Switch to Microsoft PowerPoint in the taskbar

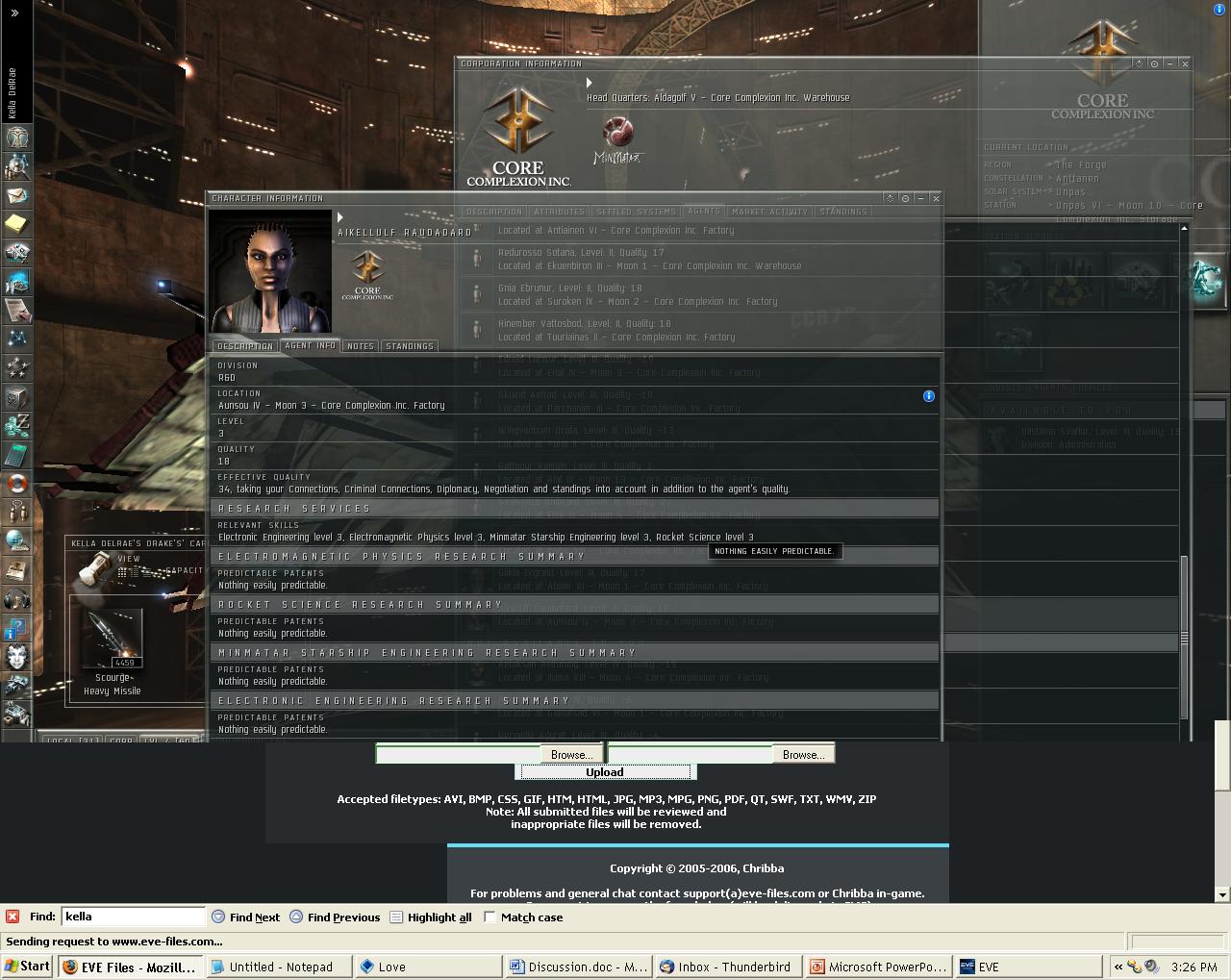pyautogui.click(x=878, y=967)
